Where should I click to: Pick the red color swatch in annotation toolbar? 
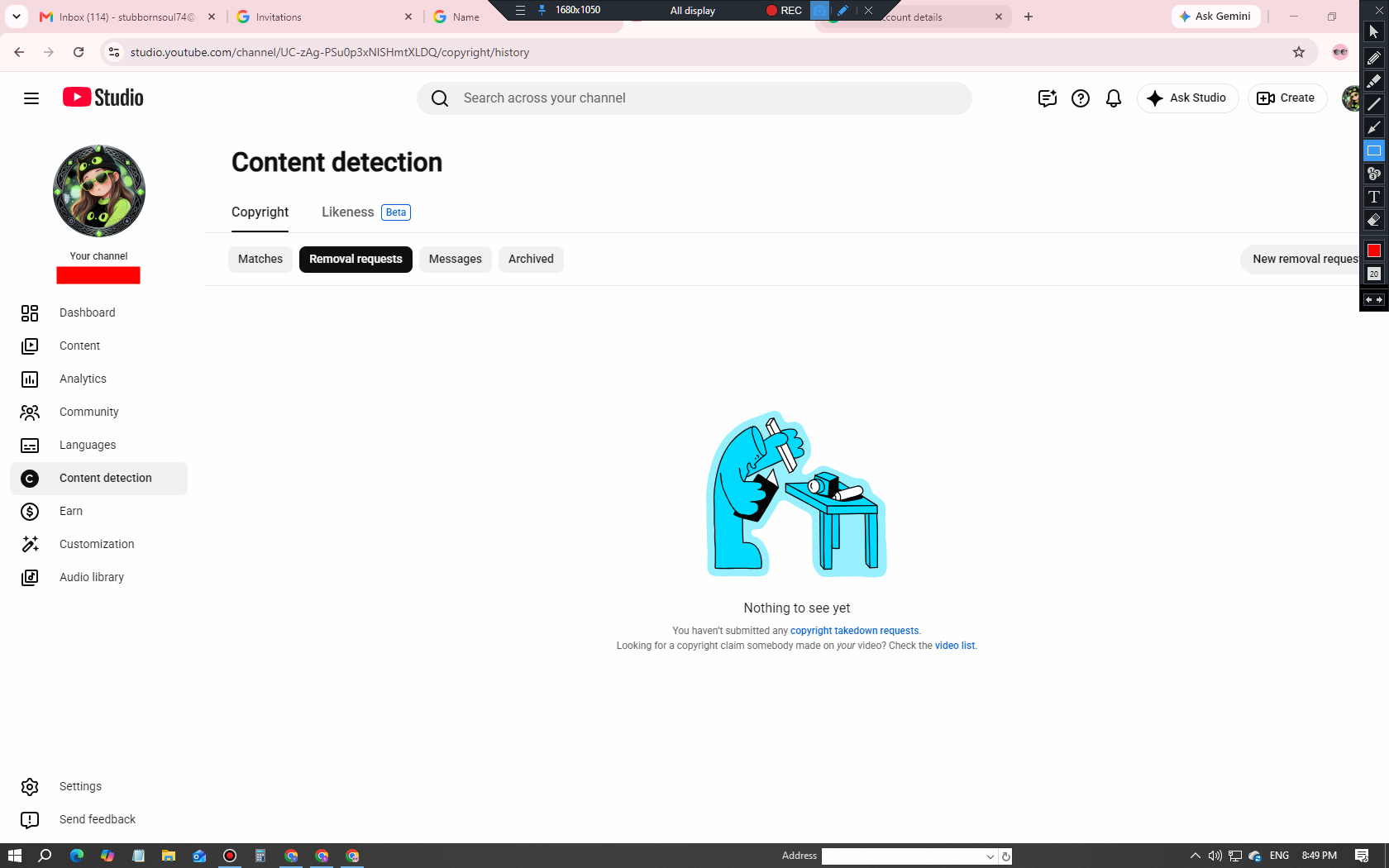(x=1374, y=250)
